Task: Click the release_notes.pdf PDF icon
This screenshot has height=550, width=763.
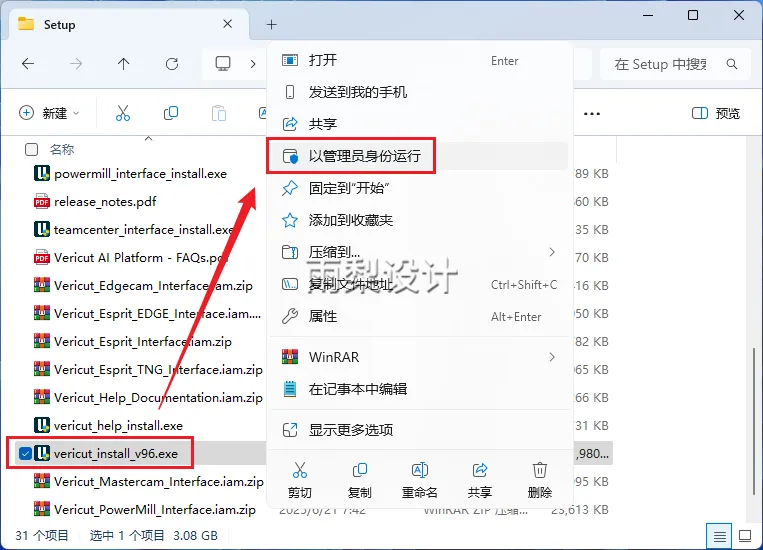Action: pos(42,202)
